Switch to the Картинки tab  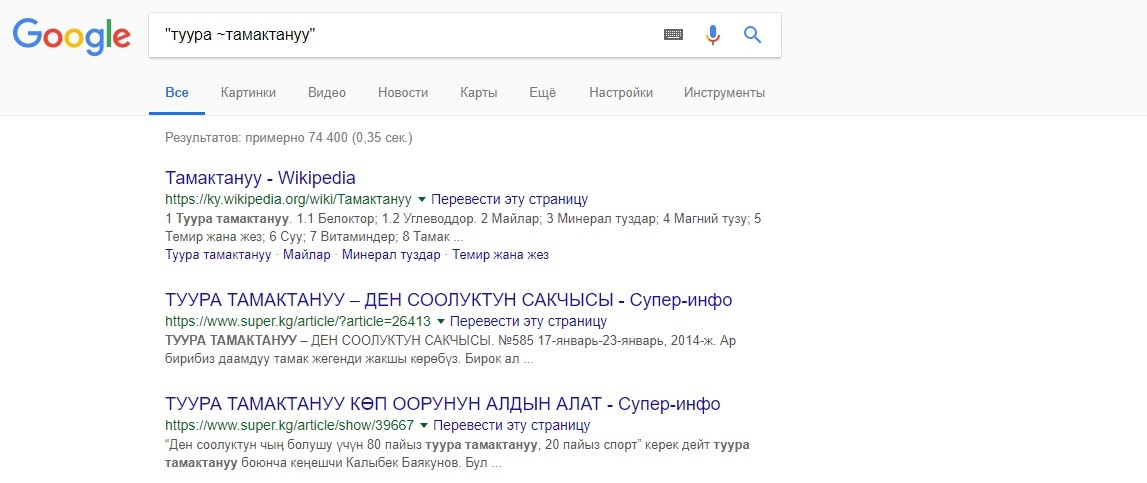pyautogui.click(x=248, y=93)
